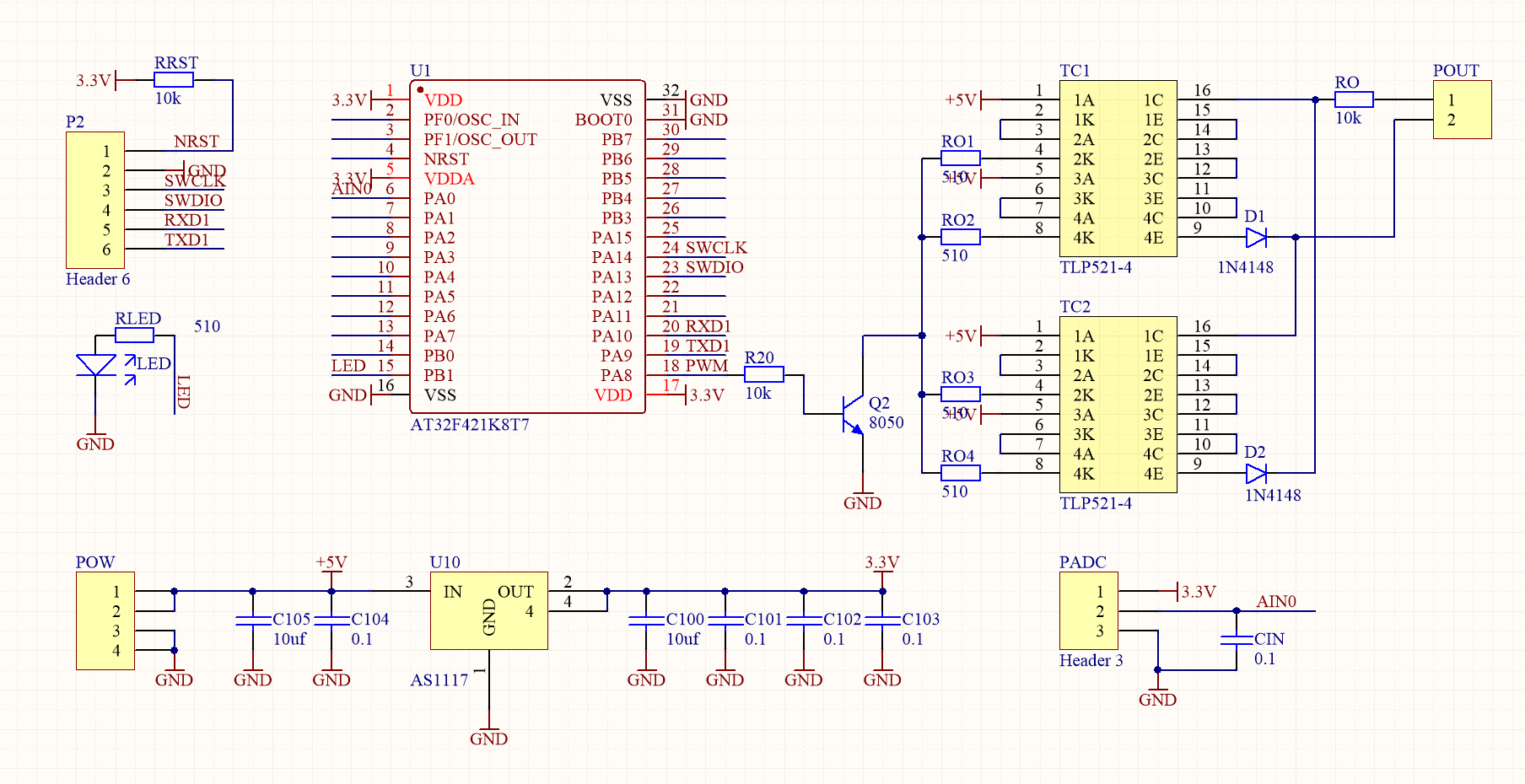The image size is (1525, 784).
Task: Click the AT32F421K8T7 part label
Action: coord(470,425)
